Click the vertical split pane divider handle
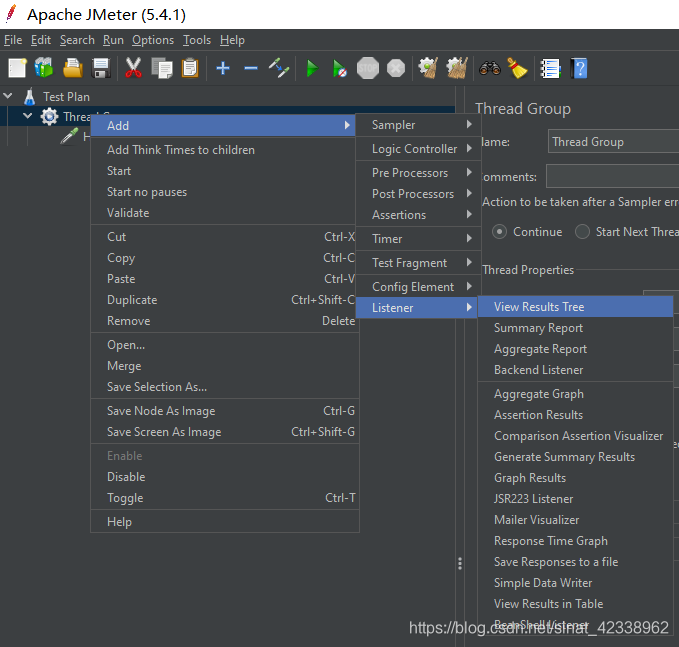 [460, 563]
